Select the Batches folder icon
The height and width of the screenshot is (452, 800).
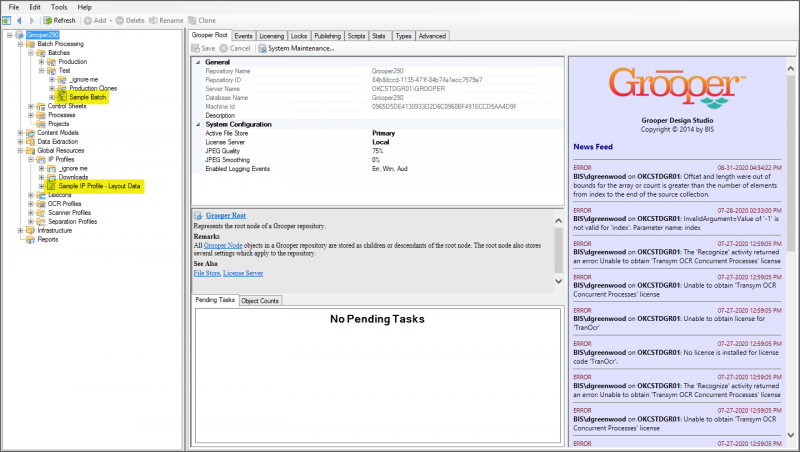[41, 53]
